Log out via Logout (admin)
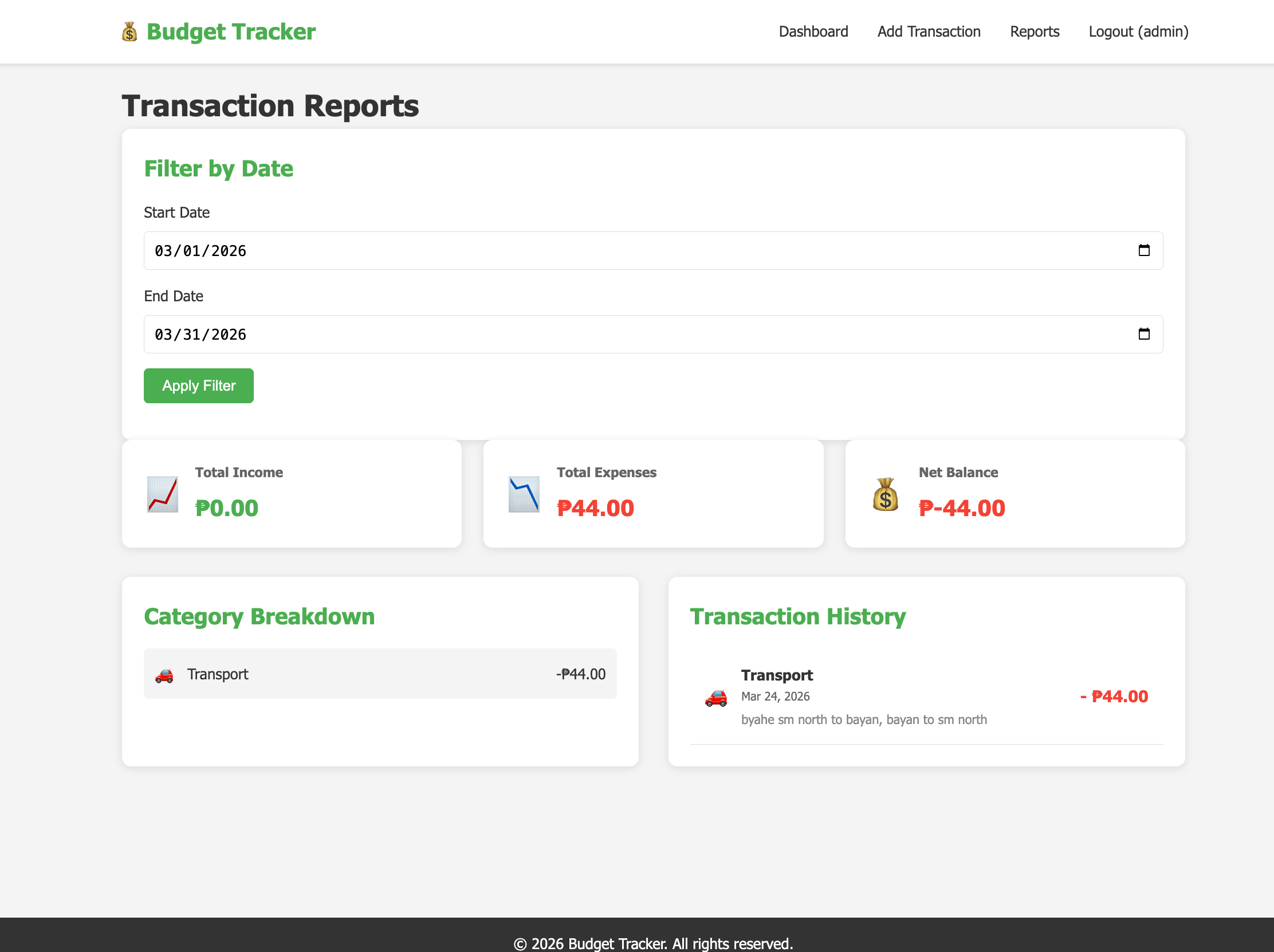The width and height of the screenshot is (1274, 952). (x=1138, y=32)
